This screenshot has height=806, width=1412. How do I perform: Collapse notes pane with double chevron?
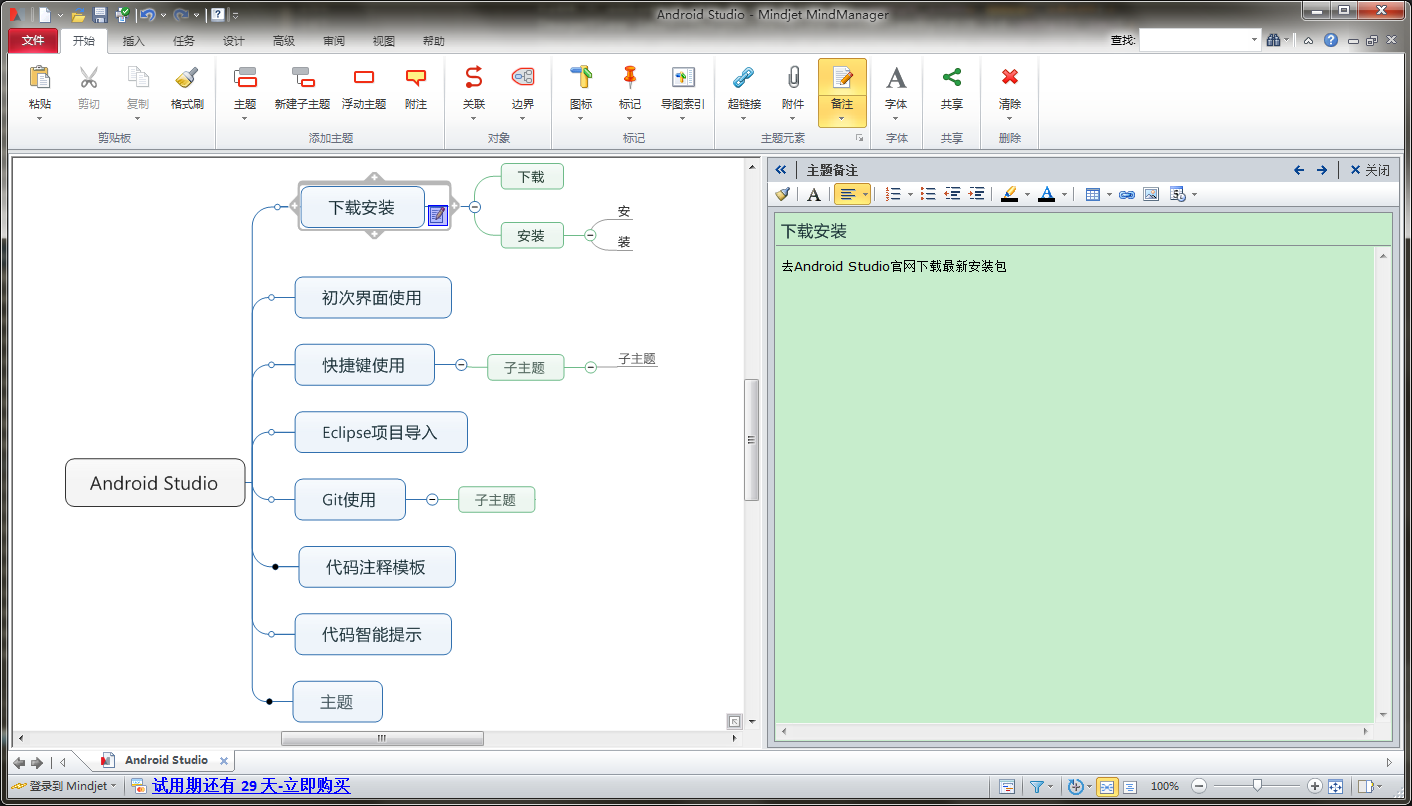781,170
